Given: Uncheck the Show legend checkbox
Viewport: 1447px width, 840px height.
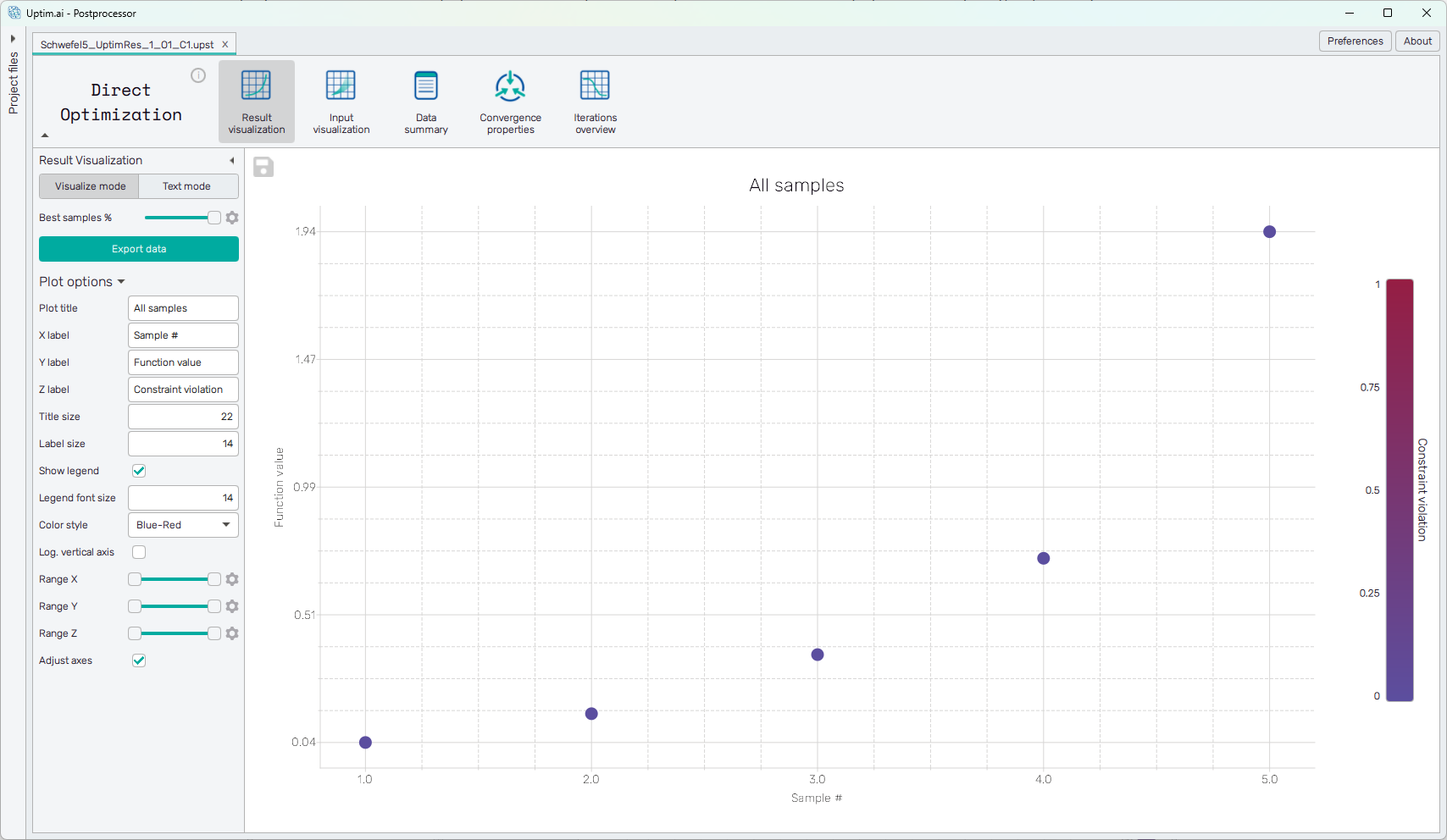Looking at the screenshot, I should click(139, 471).
